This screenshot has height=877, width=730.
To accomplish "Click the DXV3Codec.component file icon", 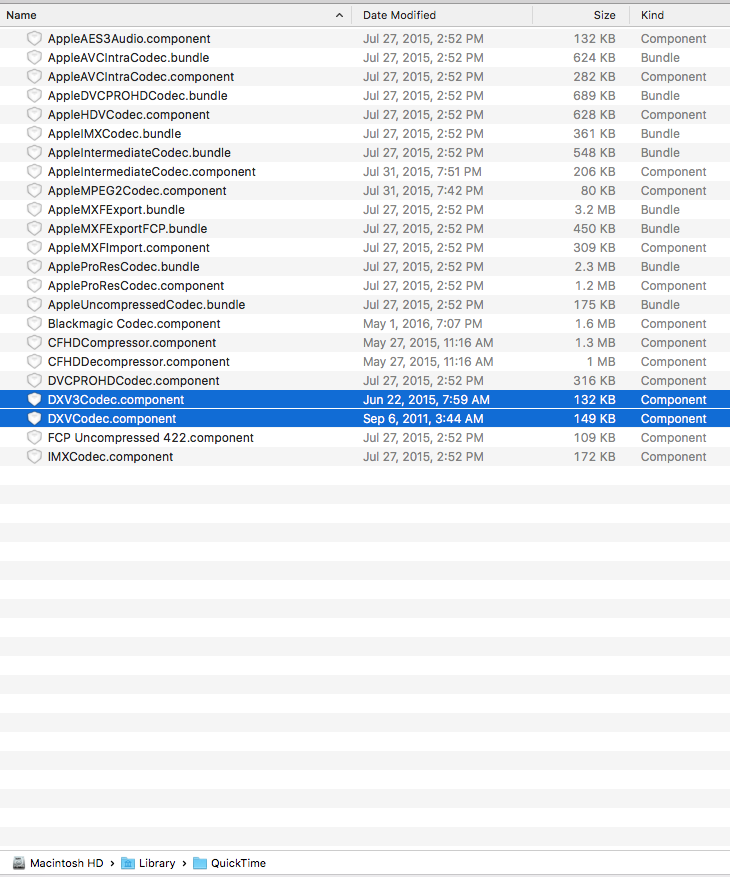I will click(x=35, y=400).
